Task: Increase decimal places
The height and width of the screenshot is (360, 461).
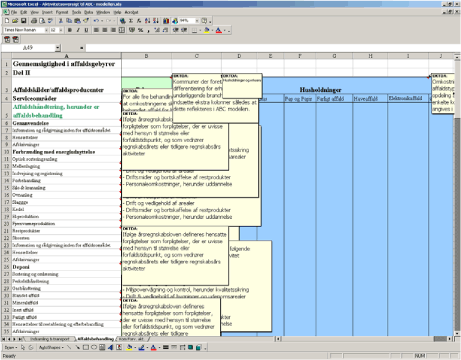Action: click(x=157, y=30)
